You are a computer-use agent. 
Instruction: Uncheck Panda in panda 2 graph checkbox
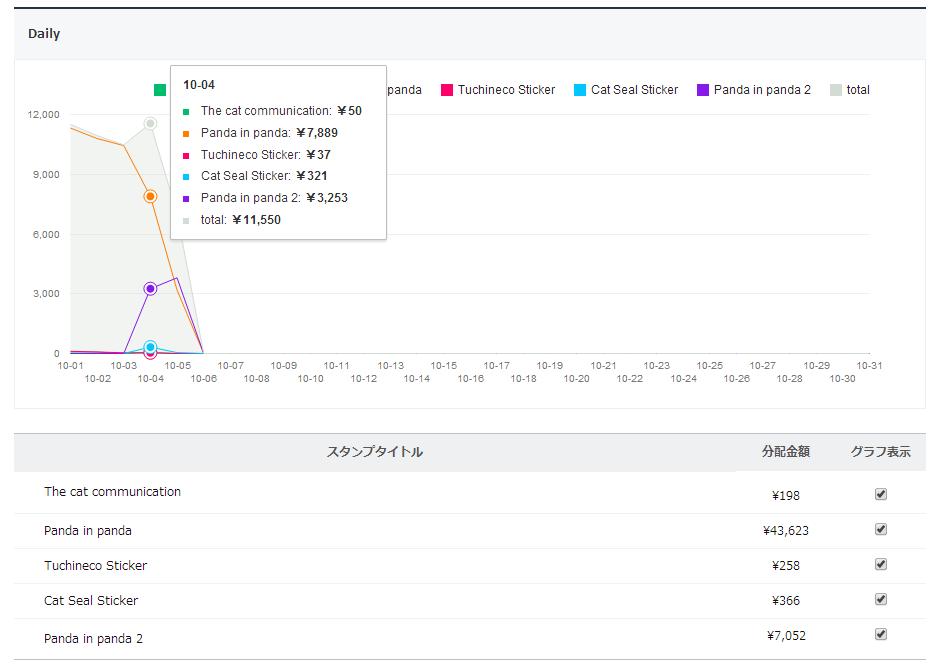tap(881, 634)
